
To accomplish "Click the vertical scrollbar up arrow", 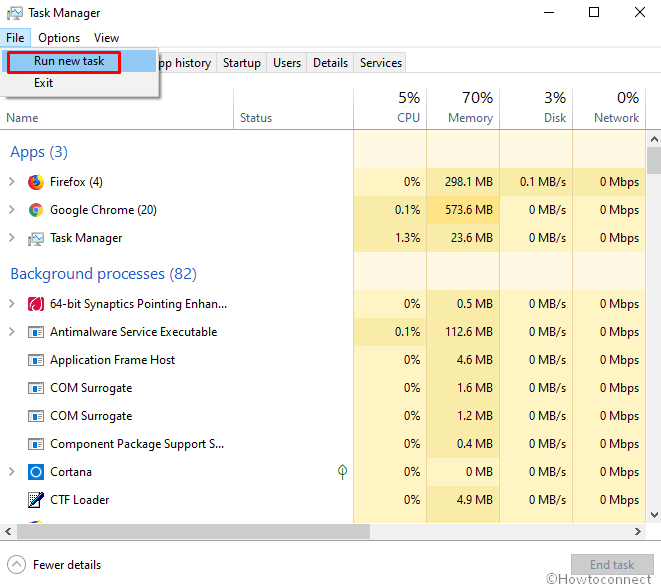I will click(654, 139).
